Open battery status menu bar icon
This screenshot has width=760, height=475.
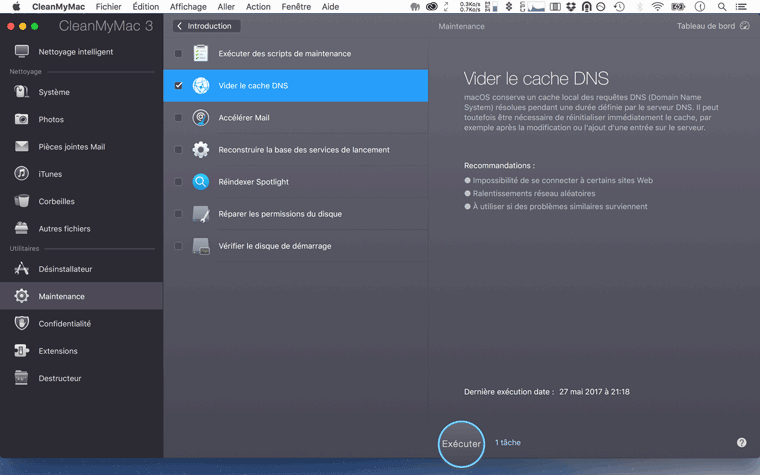pos(678,7)
